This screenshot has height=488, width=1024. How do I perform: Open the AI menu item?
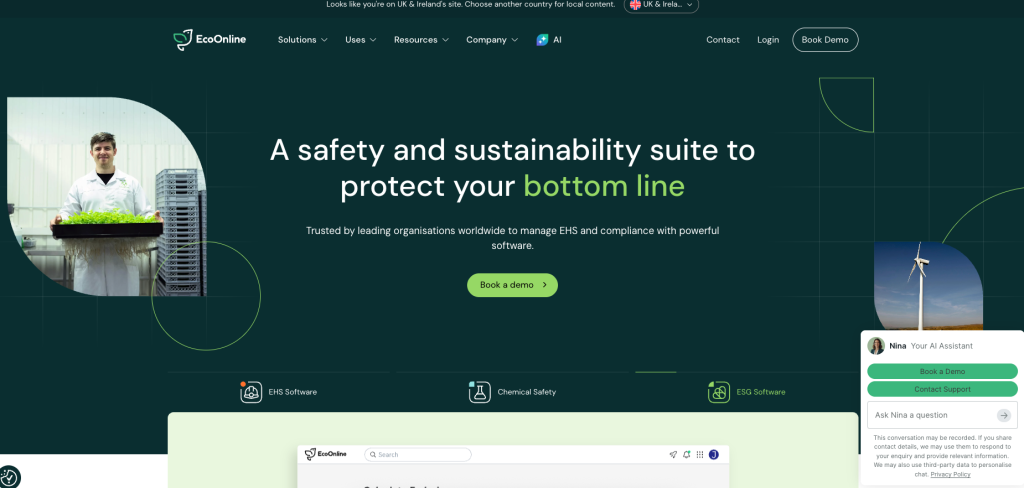pos(549,40)
